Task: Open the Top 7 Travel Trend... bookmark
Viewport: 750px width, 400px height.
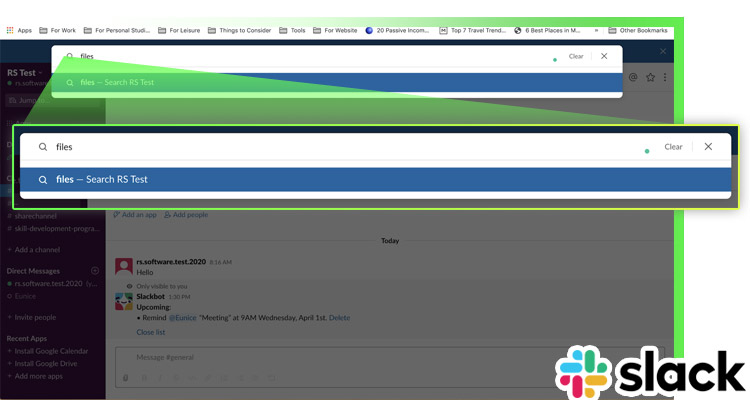Action: (473, 30)
